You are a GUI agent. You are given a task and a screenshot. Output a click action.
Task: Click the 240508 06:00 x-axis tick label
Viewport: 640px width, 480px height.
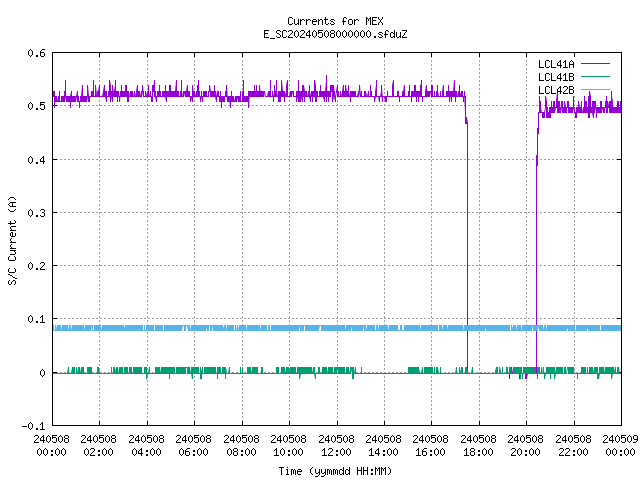coord(193,446)
